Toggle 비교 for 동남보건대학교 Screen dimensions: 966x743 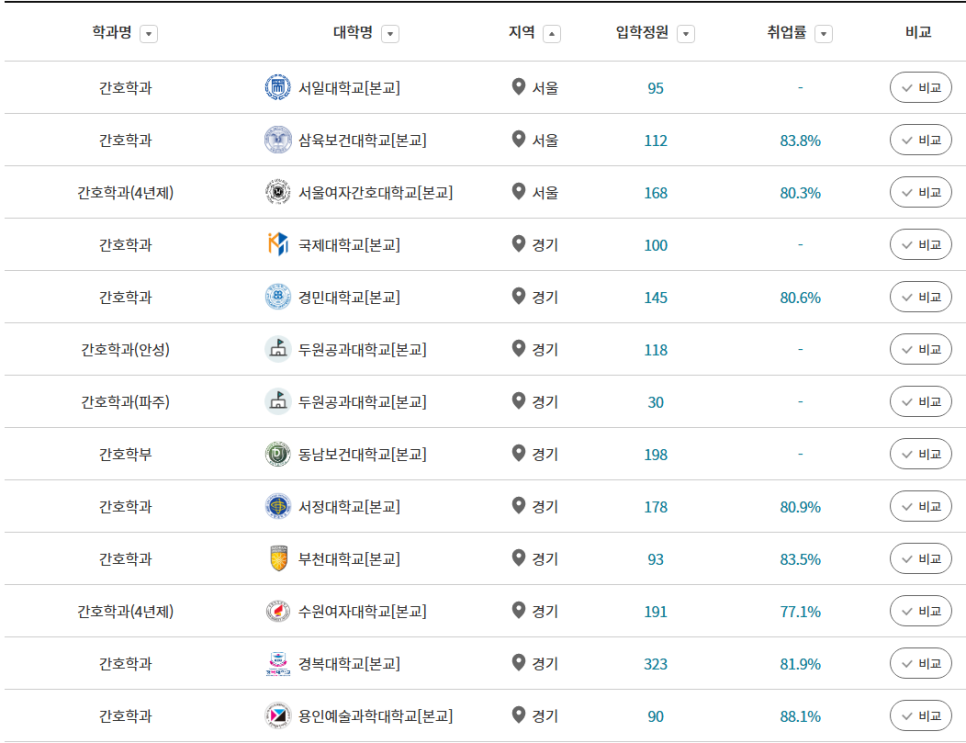pyautogui.click(x=920, y=454)
